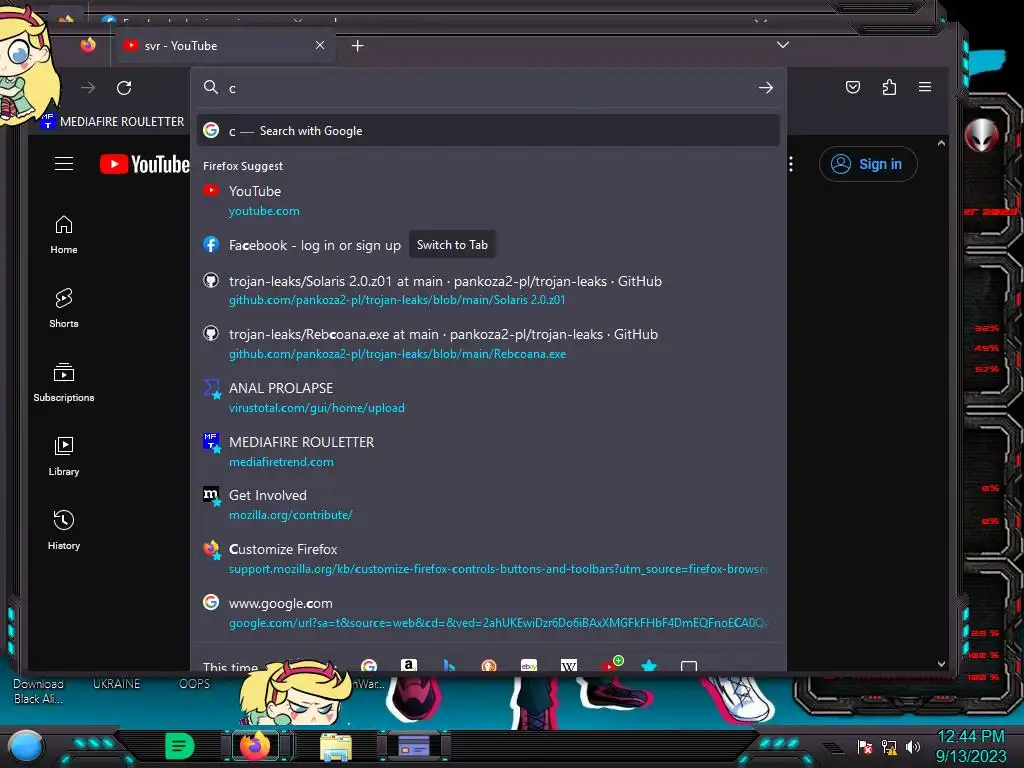Choose the trojan-leaks/Solaris 2.0.z01 GitHub suggestion
The height and width of the screenshot is (768, 1024).
[x=488, y=290]
